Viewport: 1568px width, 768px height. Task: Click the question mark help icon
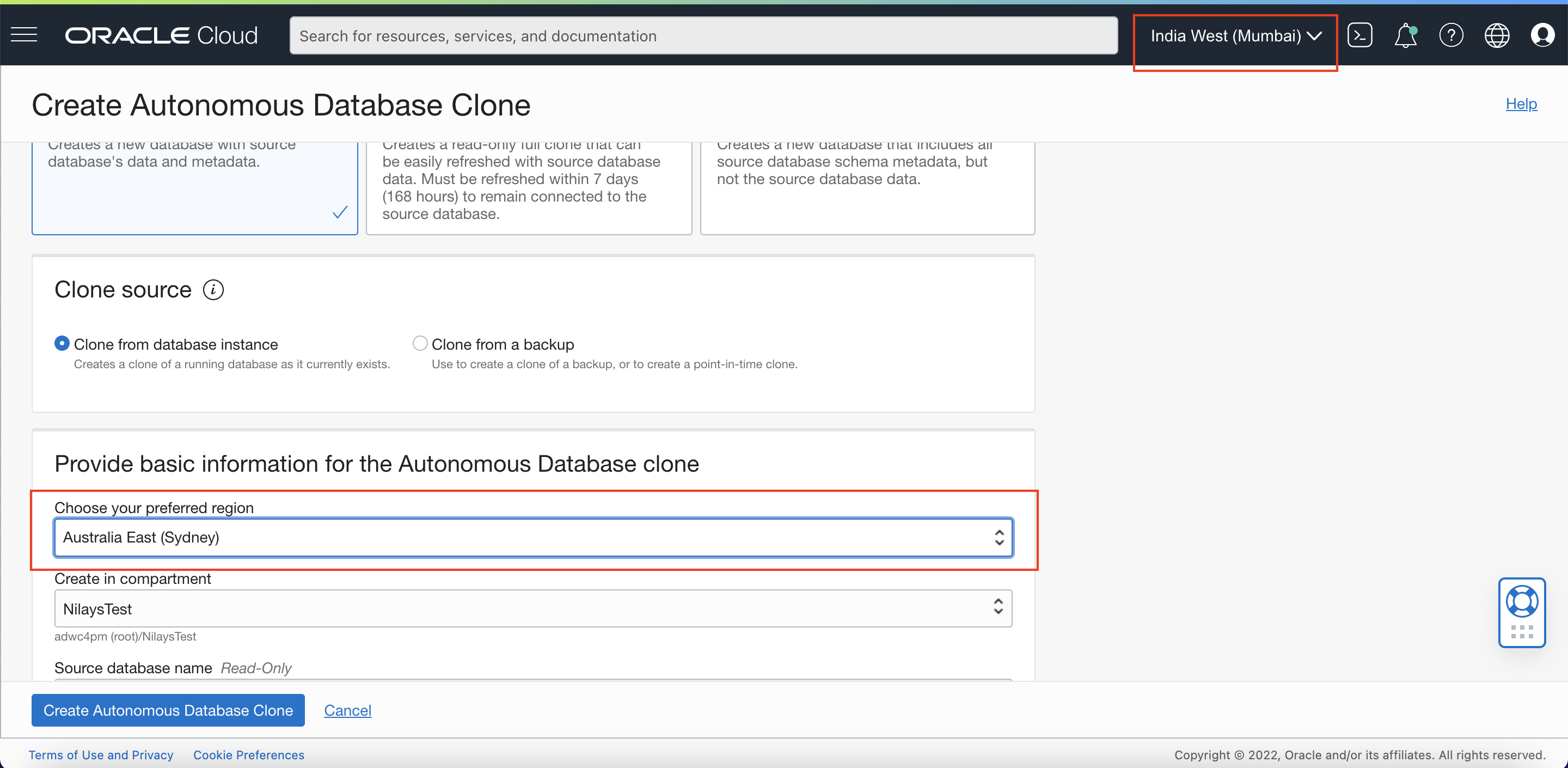click(1450, 35)
